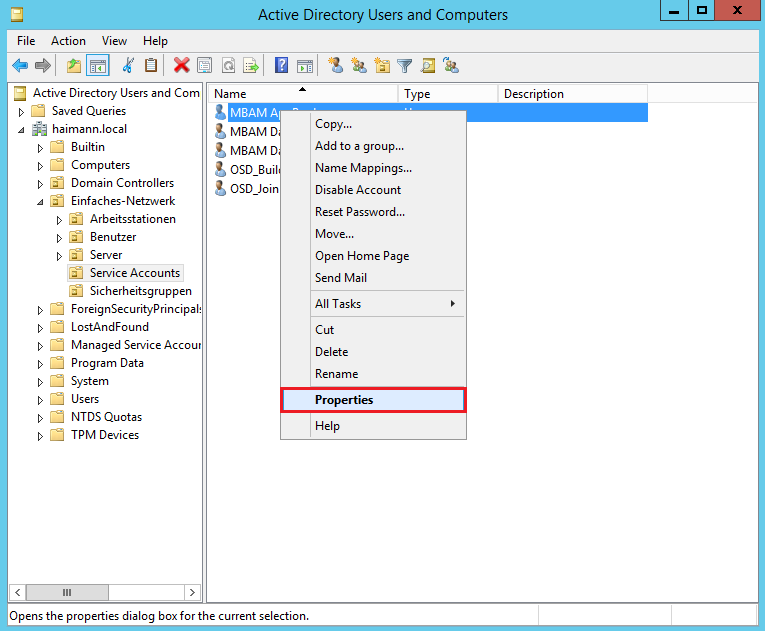Sort by the Type column header
The width and height of the screenshot is (765, 631).
coord(448,94)
